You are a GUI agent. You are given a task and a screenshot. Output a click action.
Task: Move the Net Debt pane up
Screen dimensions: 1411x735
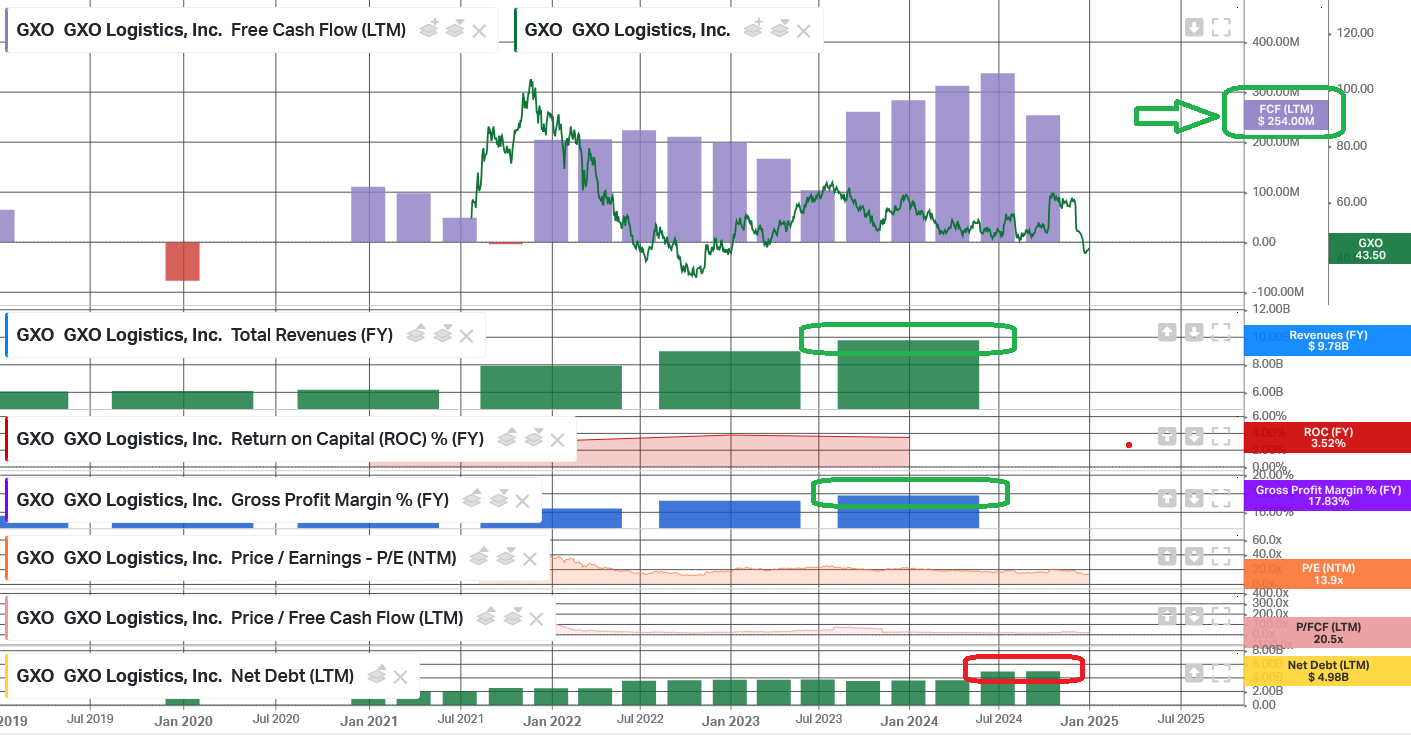1194,673
